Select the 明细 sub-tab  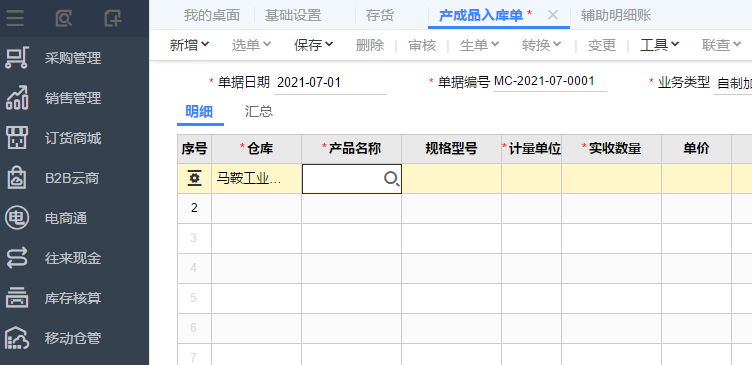pos(199,112)
